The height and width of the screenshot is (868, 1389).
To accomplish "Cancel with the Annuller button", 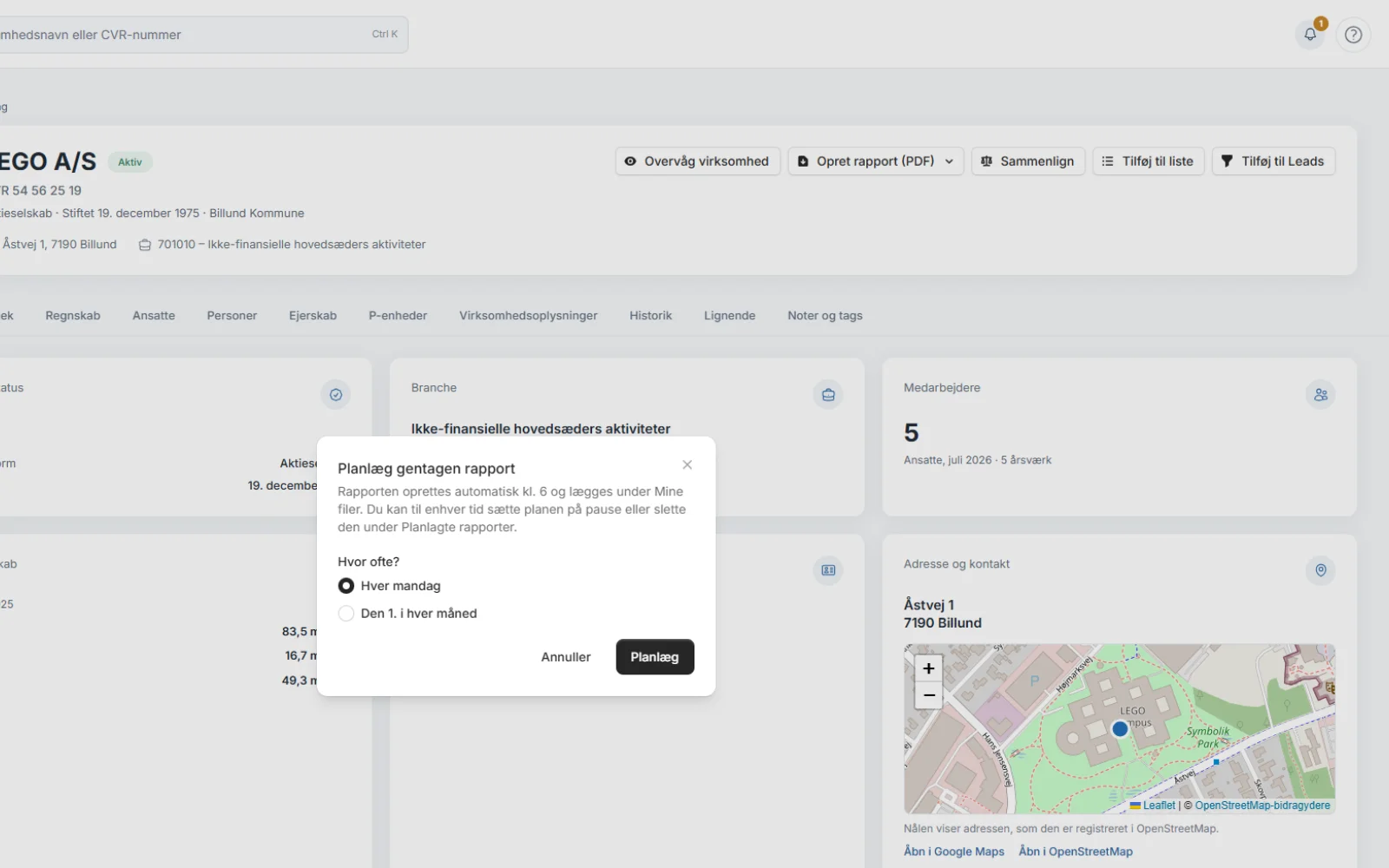I will tap(566, 657).
